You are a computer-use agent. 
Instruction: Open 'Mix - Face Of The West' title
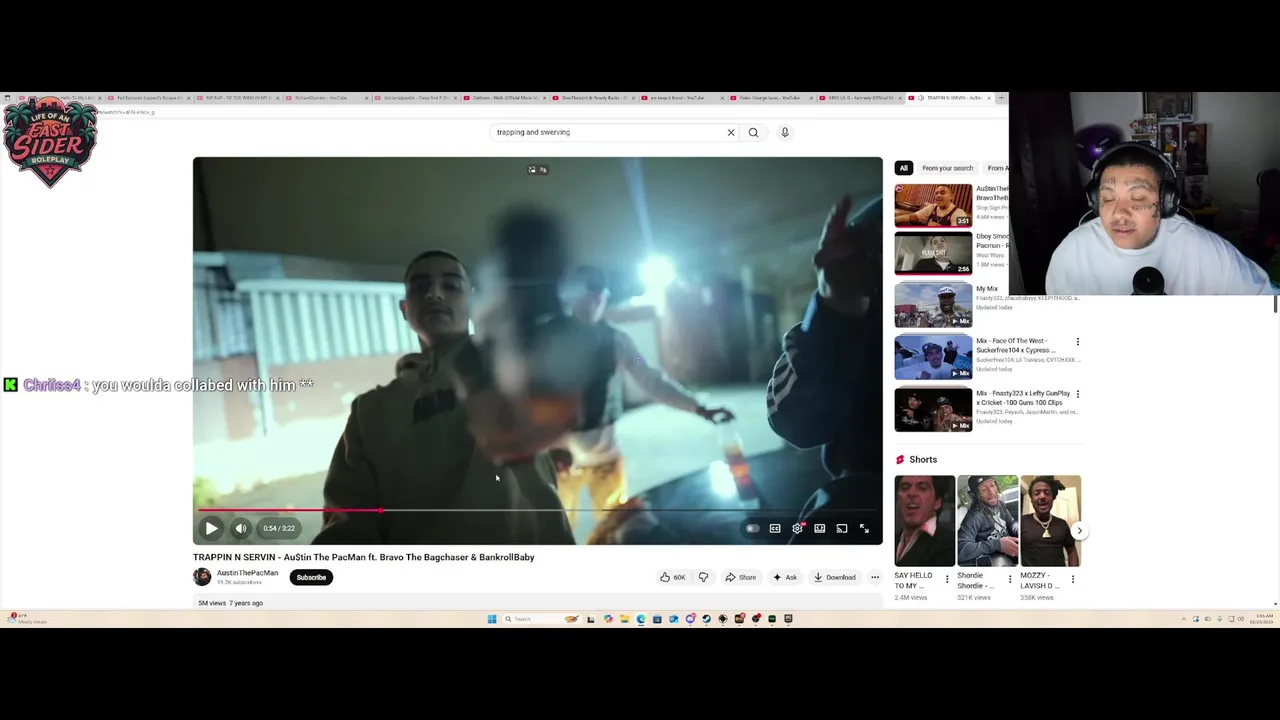tap(1016, 345)
